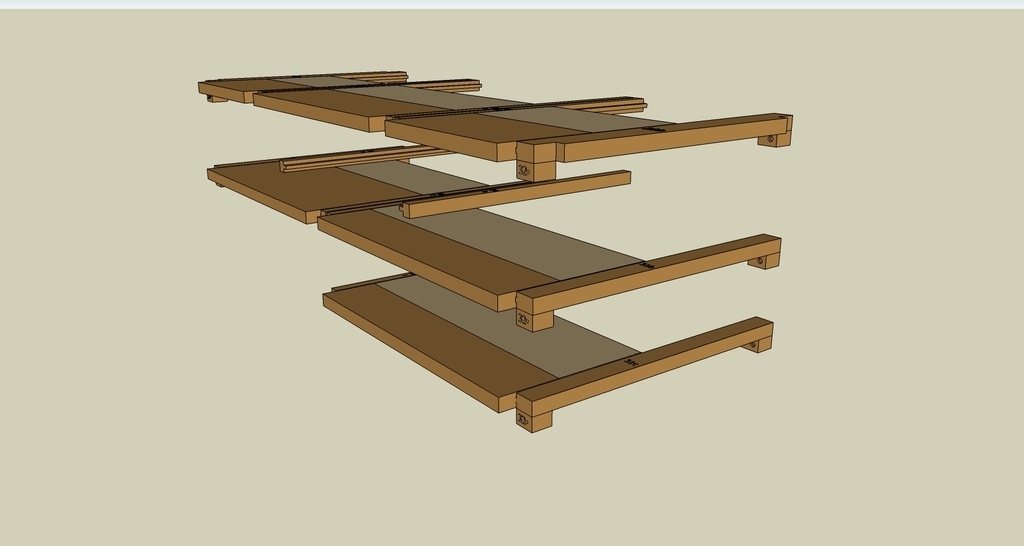Select the top shelf's far-left board

245,90
